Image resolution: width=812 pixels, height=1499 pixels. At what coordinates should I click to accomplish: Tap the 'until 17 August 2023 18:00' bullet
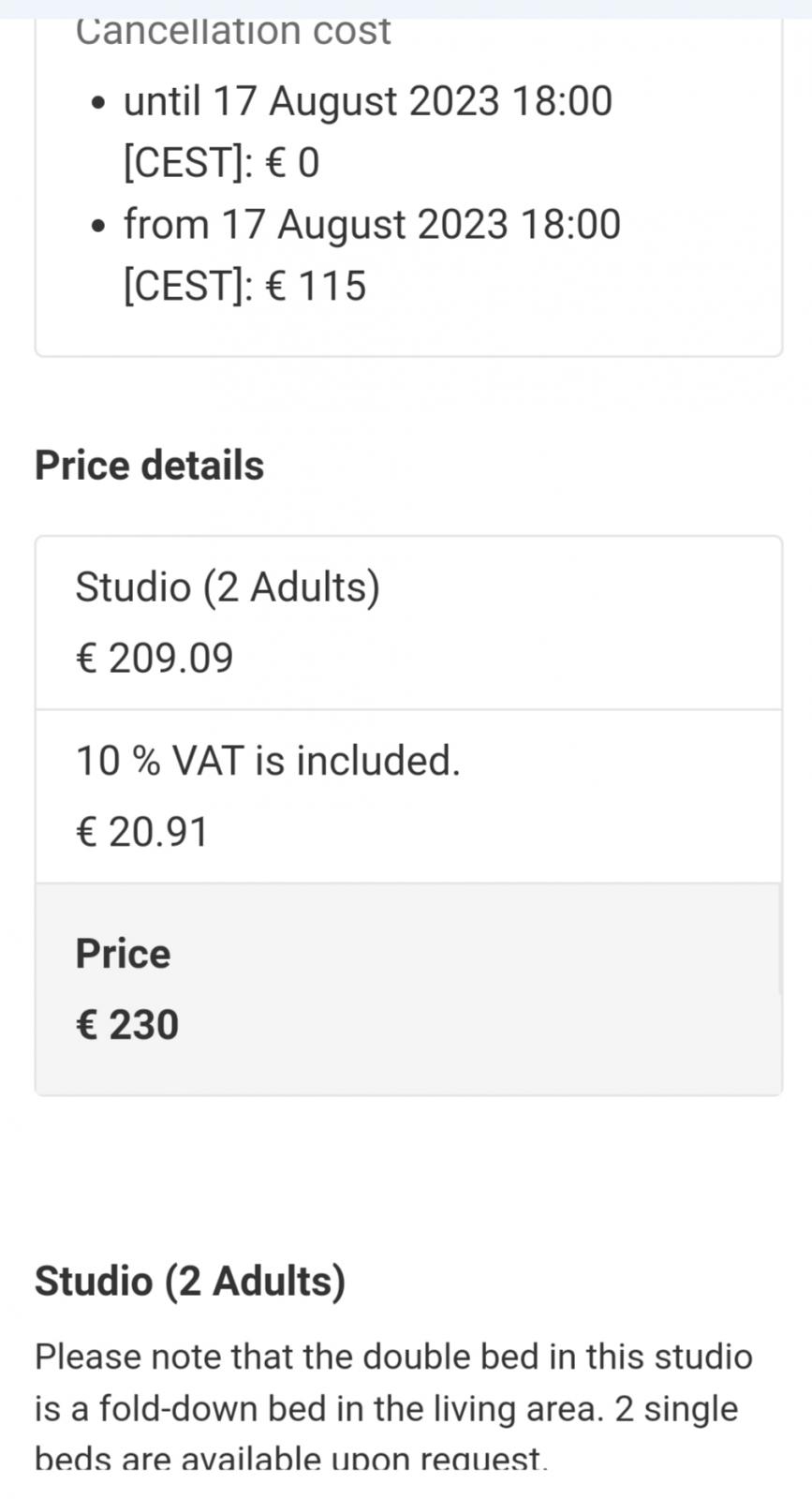[x=367, y=132]
